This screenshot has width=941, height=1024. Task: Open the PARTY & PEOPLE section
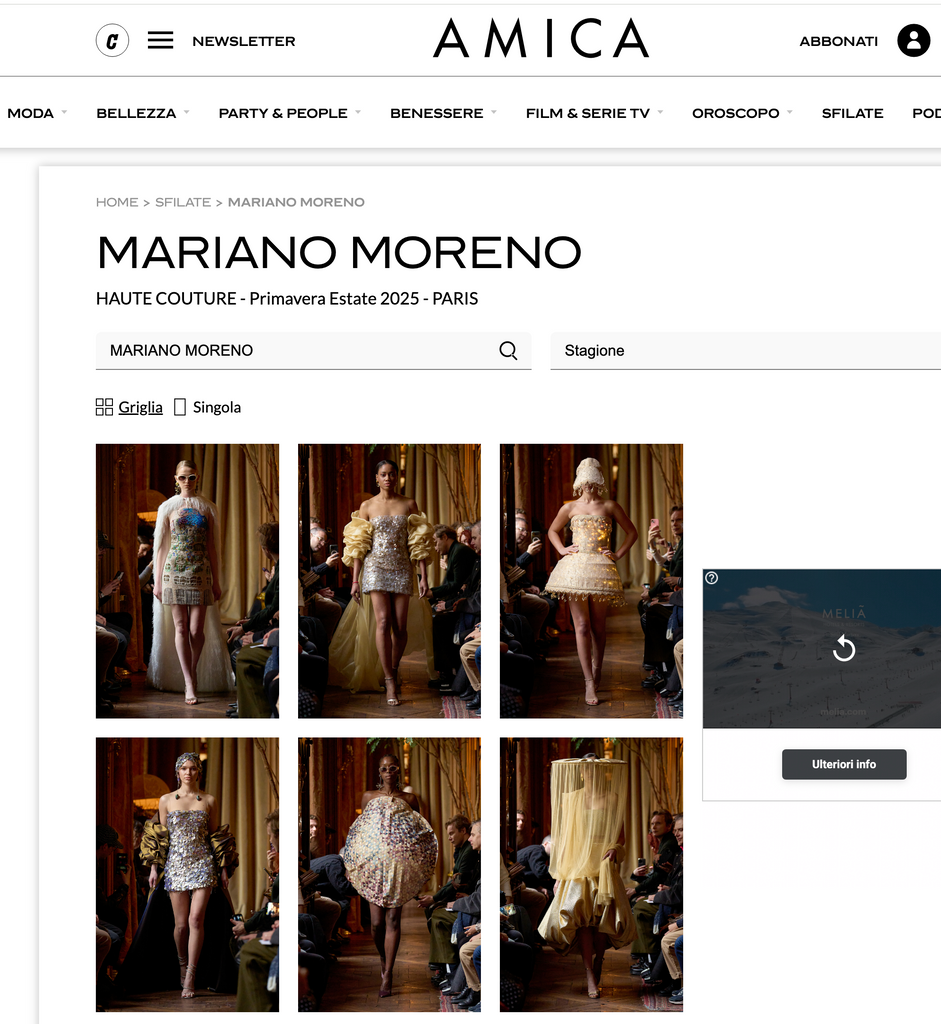(283, 113)
